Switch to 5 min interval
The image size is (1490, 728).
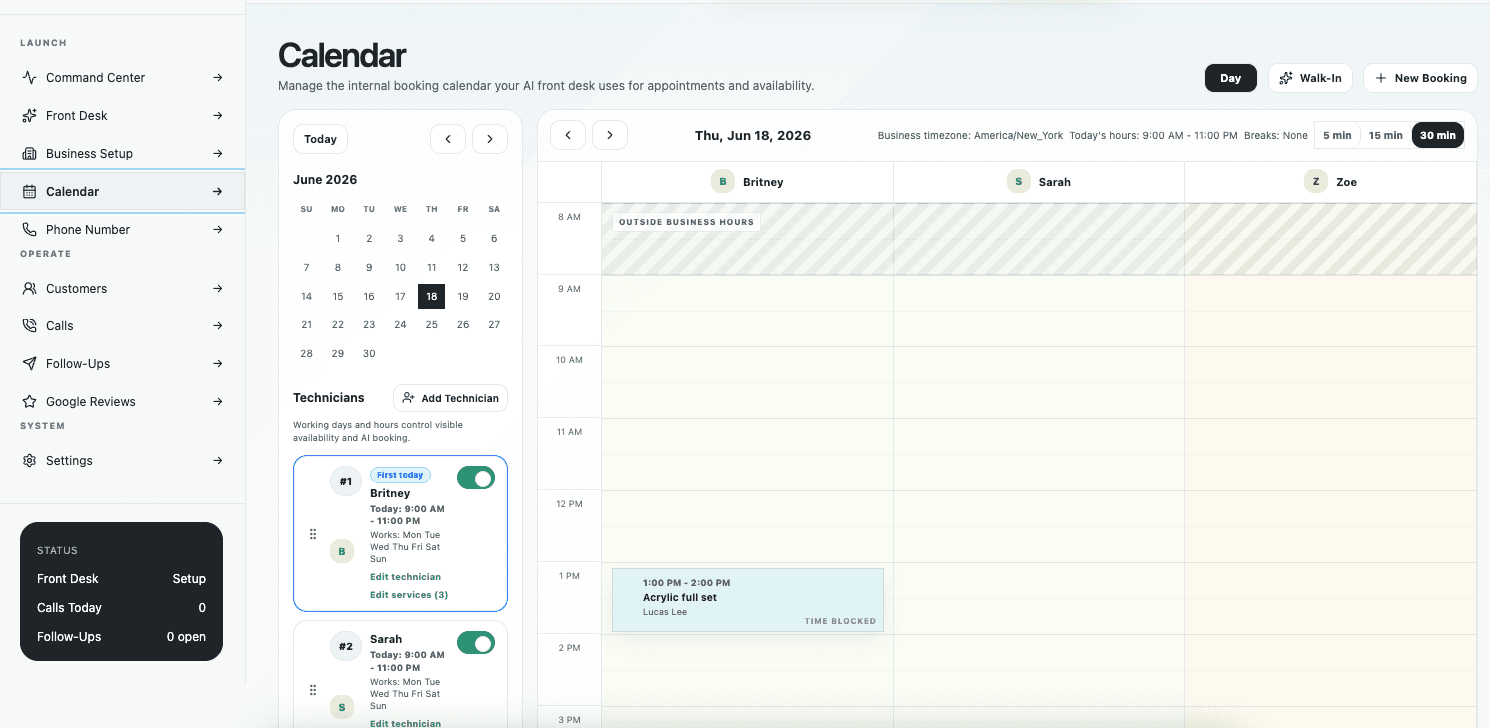pos(1337,135)
